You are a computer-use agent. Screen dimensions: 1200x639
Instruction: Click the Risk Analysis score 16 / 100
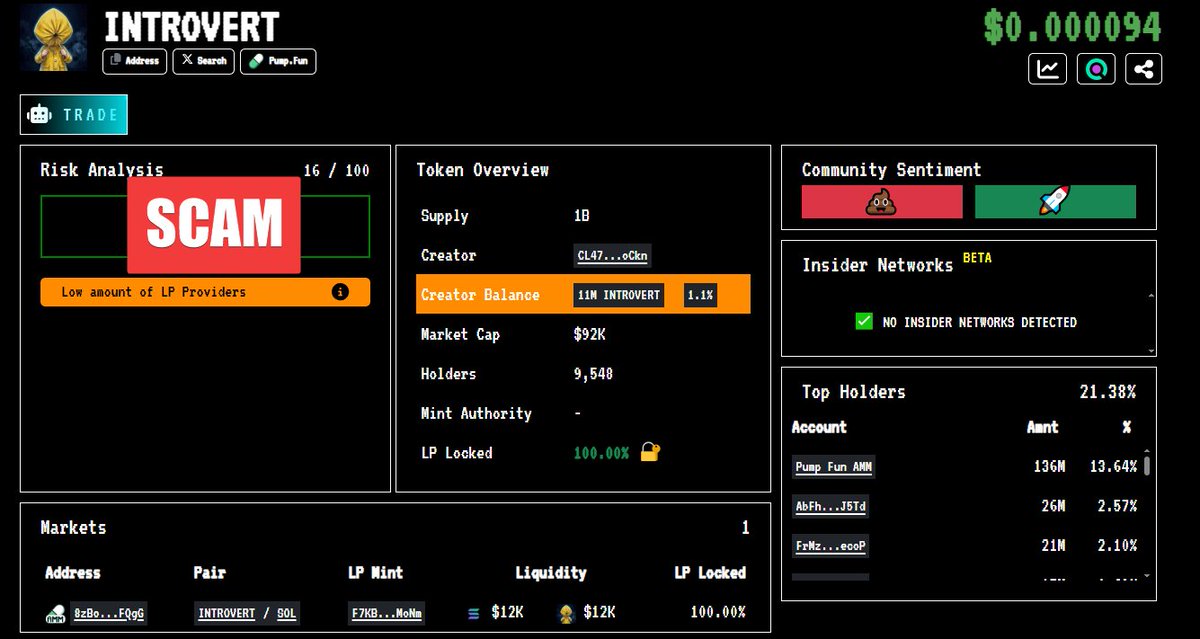tap(336, 171)
